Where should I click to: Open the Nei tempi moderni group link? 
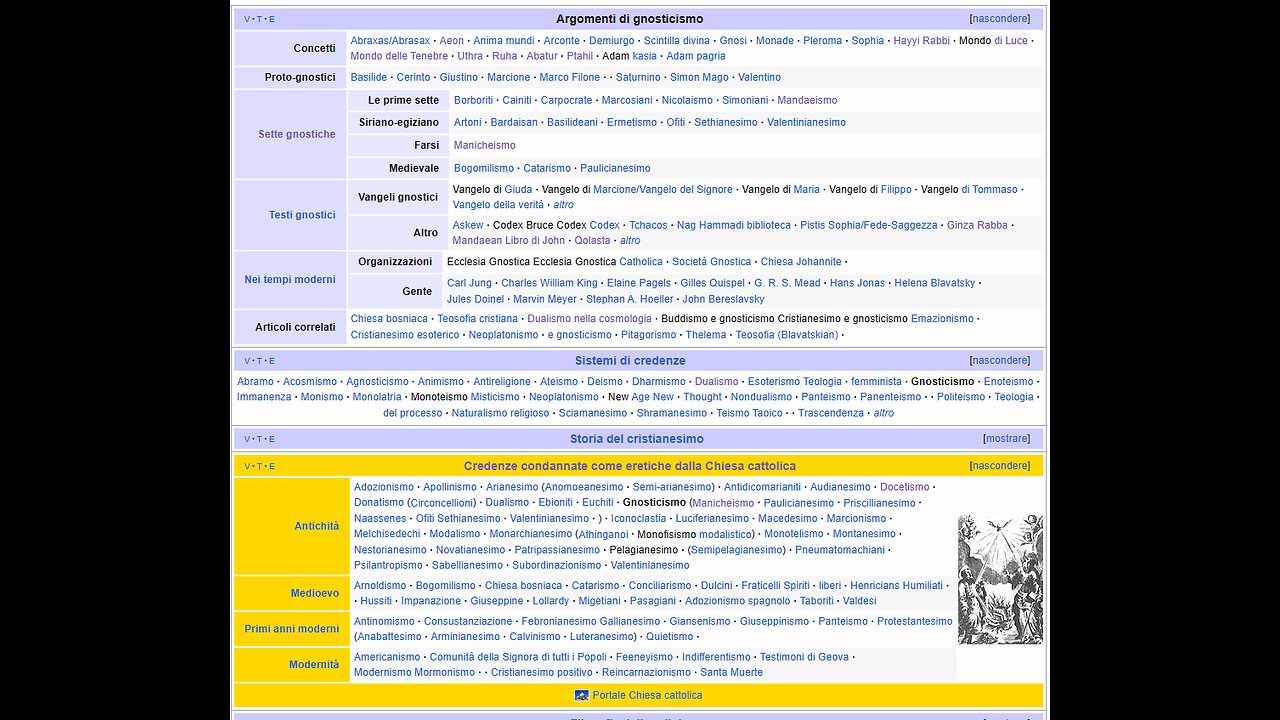pos(290,279)
